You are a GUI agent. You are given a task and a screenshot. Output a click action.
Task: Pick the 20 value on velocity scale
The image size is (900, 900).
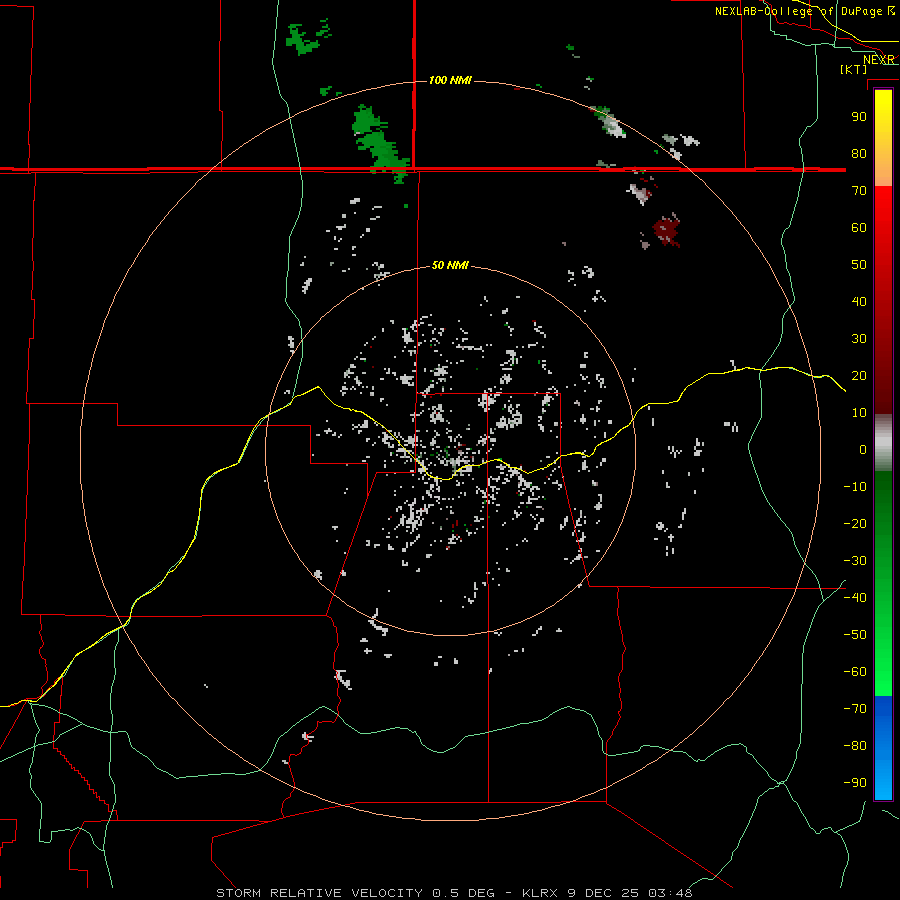[859, 376]
